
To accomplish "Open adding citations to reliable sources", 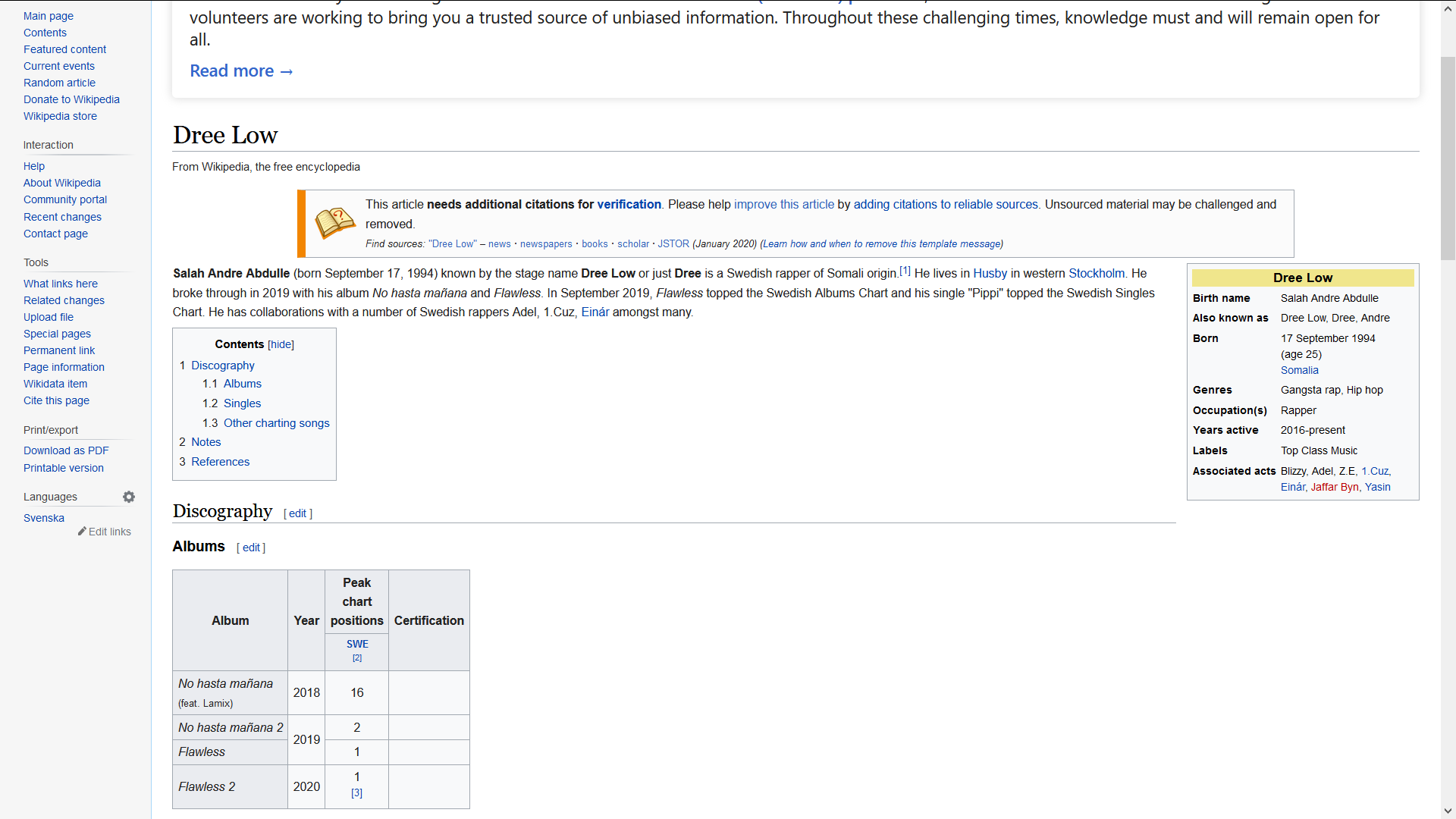I will (946, 205).
